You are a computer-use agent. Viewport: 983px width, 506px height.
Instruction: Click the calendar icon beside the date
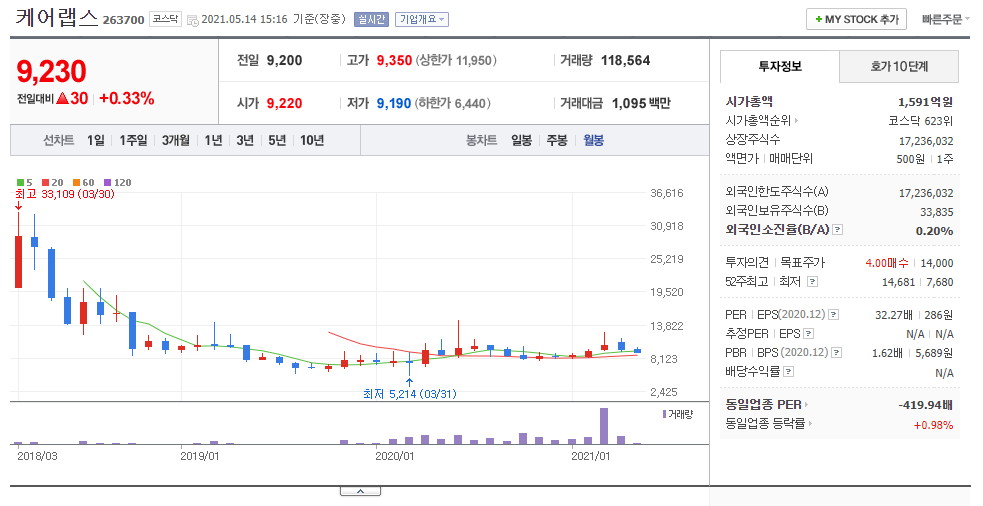pyautogui.click(x=192, y=20)
